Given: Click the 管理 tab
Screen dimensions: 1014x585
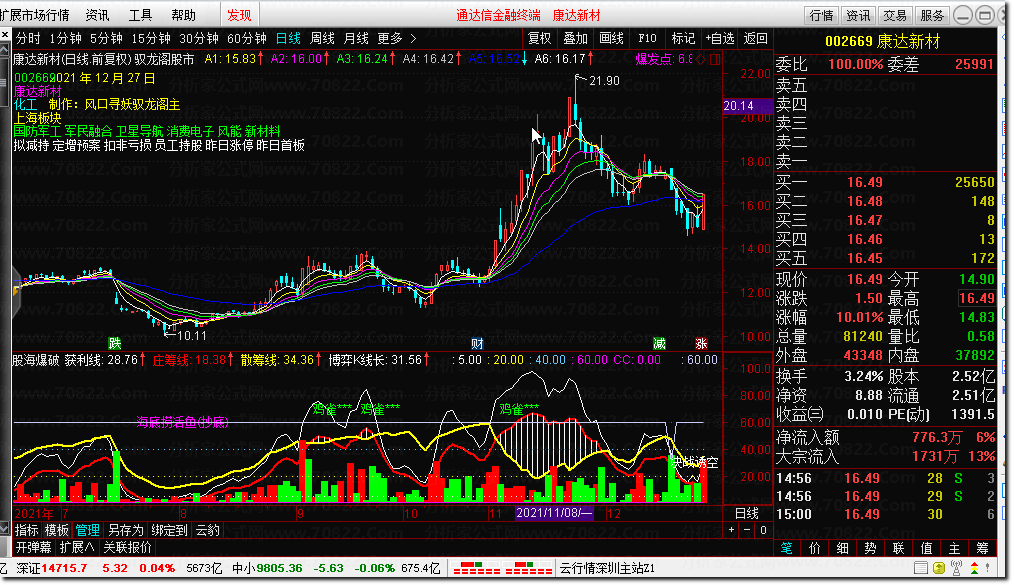Looking at the screenshot, I should point(87,530).
